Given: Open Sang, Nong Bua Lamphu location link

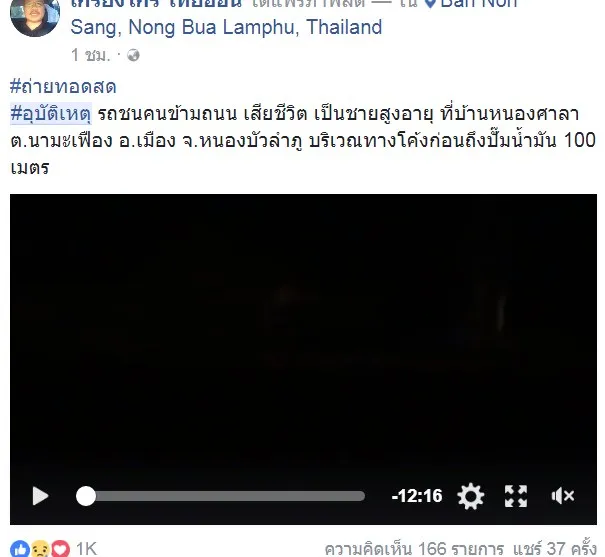Looking at the screenshot, I should click(226, 27).
